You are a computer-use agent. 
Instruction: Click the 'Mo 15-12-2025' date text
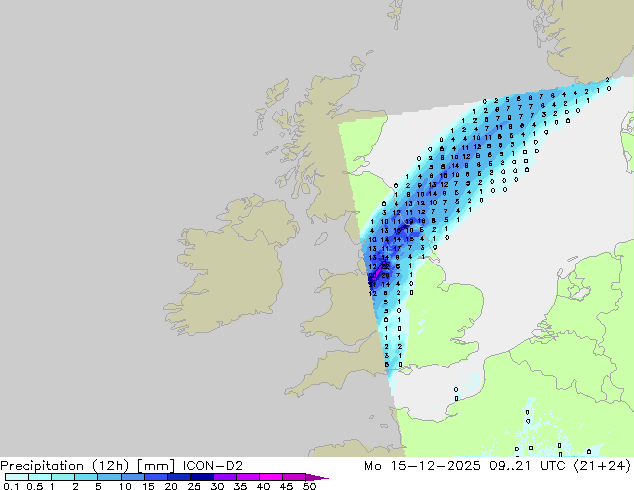pyautogui.click(x=422, y=466)
